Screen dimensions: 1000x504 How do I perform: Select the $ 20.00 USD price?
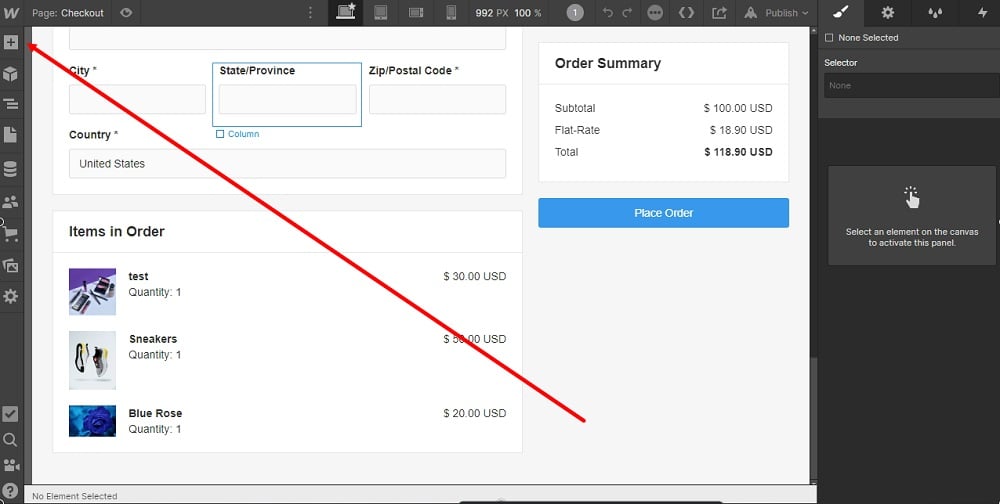(x=474, y=413)
